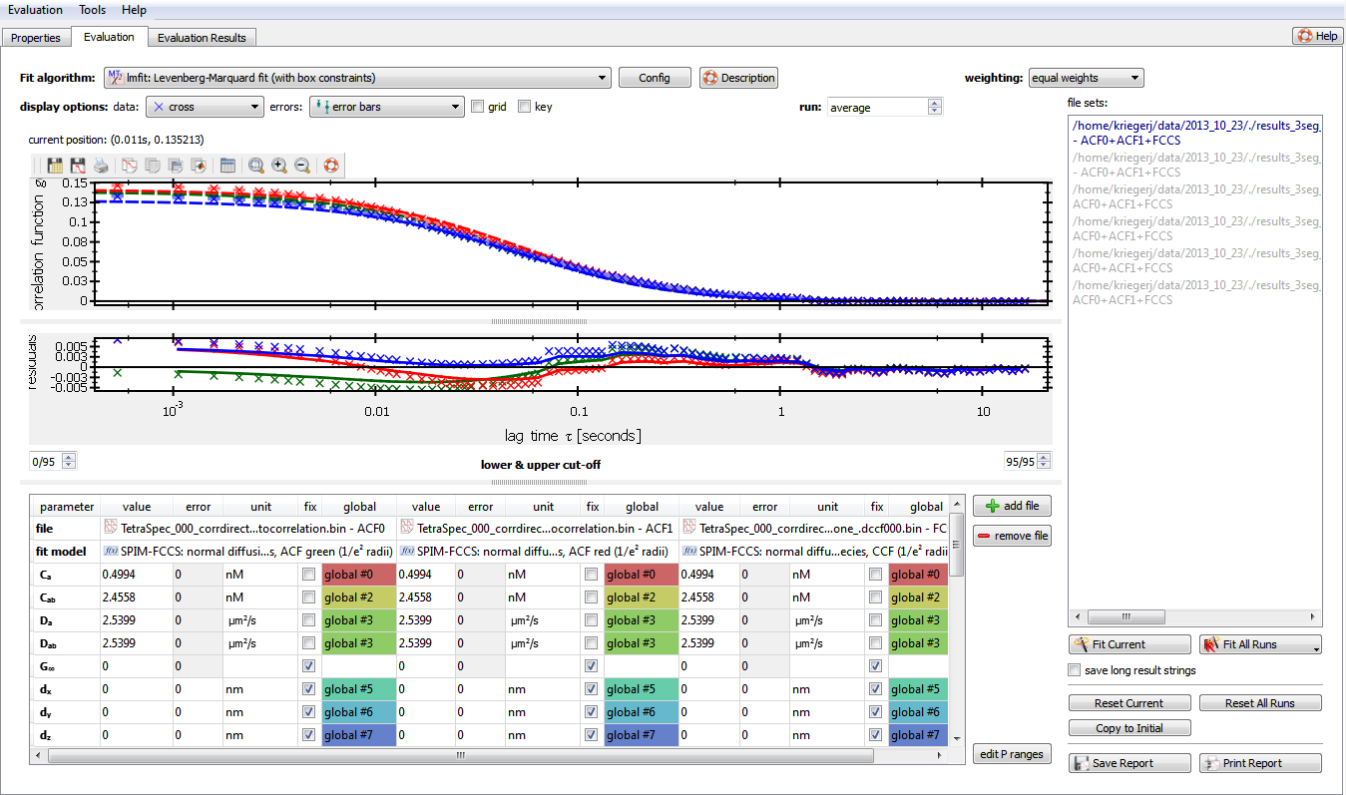Viewport: 1346px width, 795px height.
Task: Click the zoom in magnifier icon
Action: [279, 166]
